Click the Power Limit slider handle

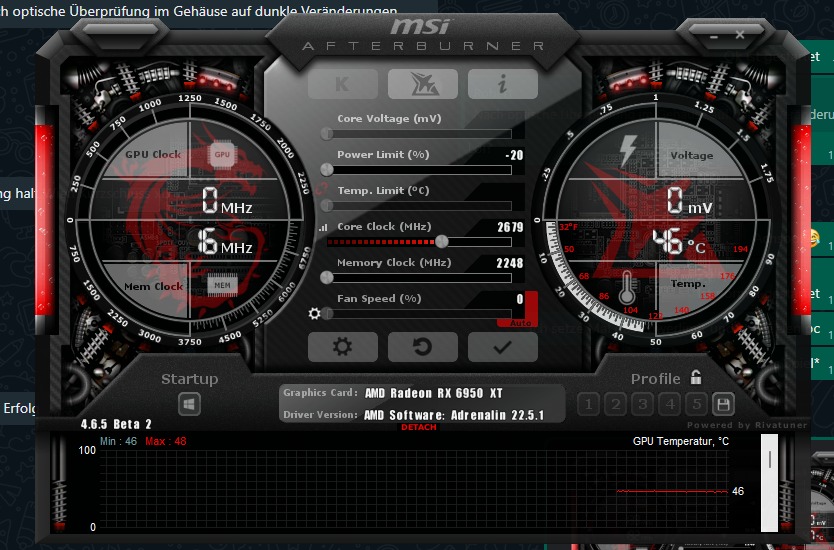tap(327, 170)
